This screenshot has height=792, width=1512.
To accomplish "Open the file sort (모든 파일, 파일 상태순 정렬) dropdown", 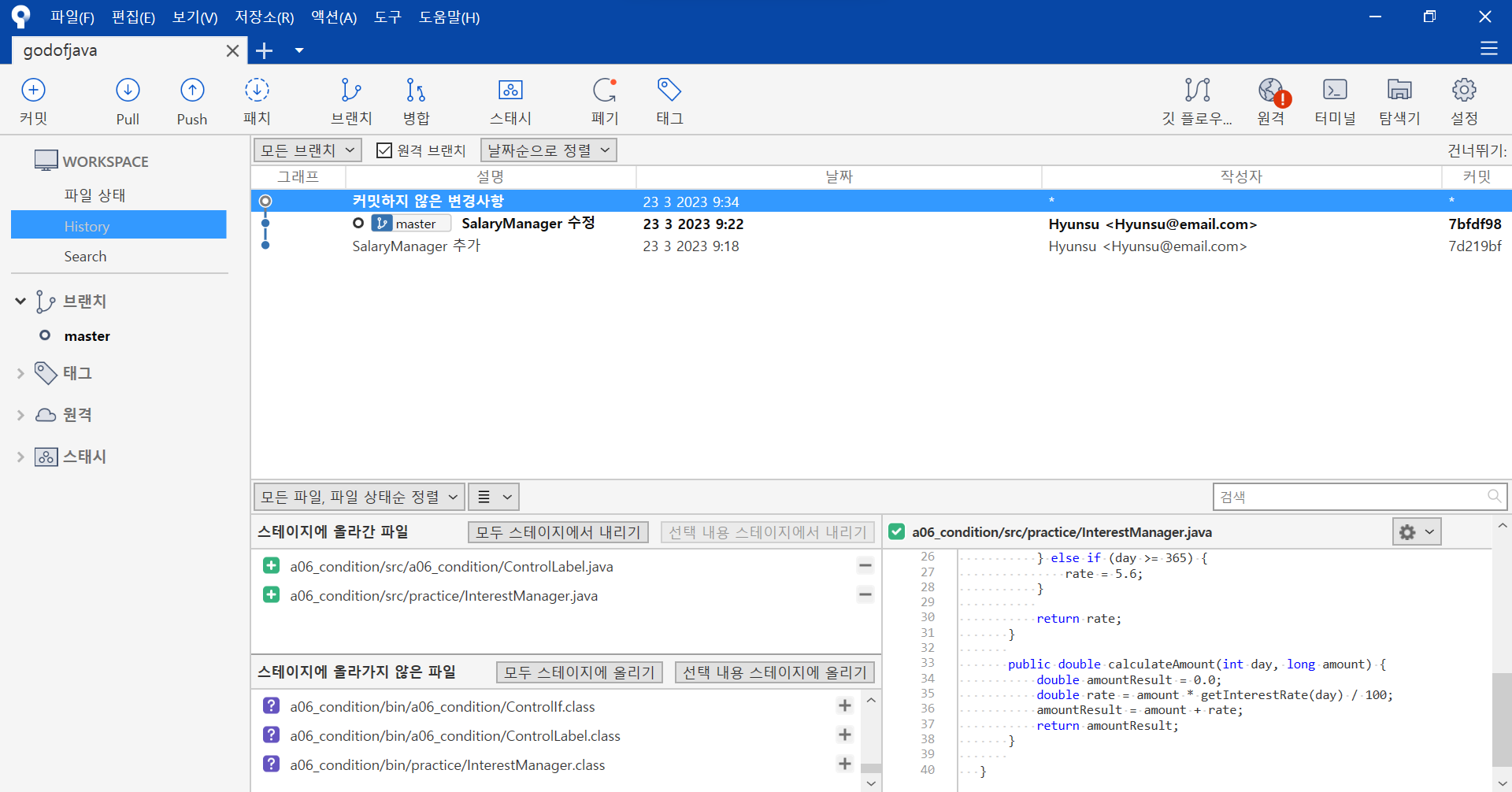I will coord(359,497).
